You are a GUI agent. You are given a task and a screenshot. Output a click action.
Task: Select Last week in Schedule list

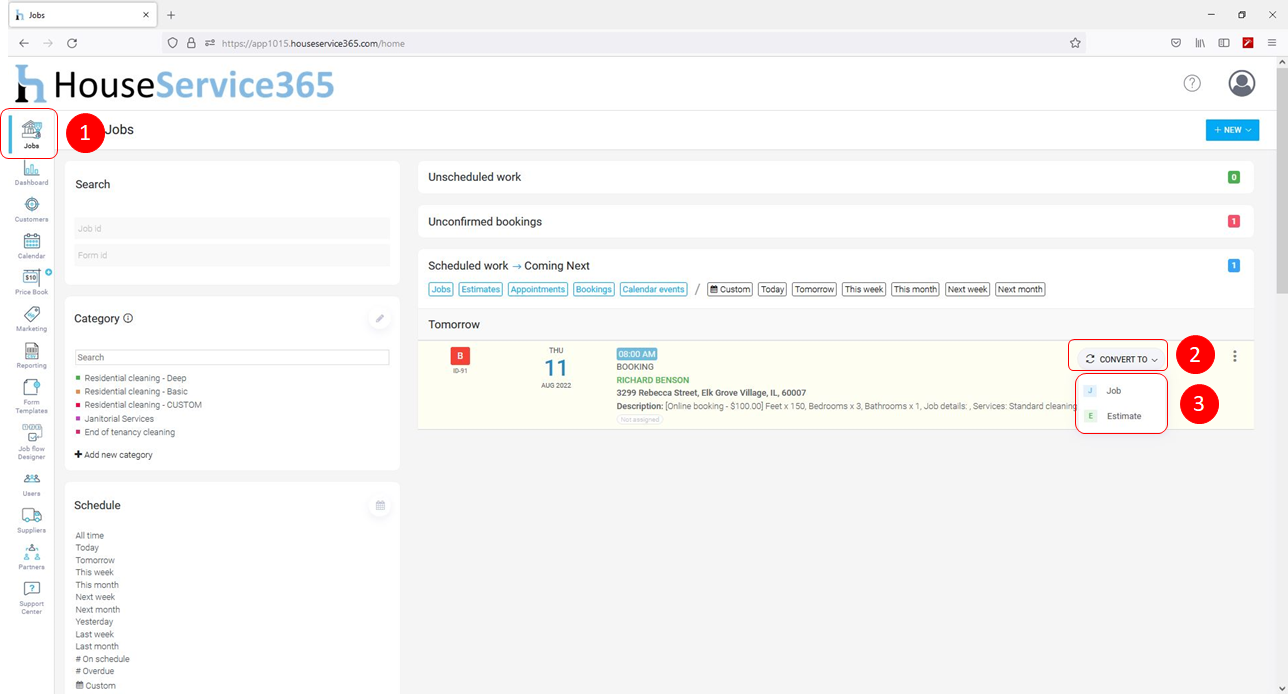click(95, 634)
